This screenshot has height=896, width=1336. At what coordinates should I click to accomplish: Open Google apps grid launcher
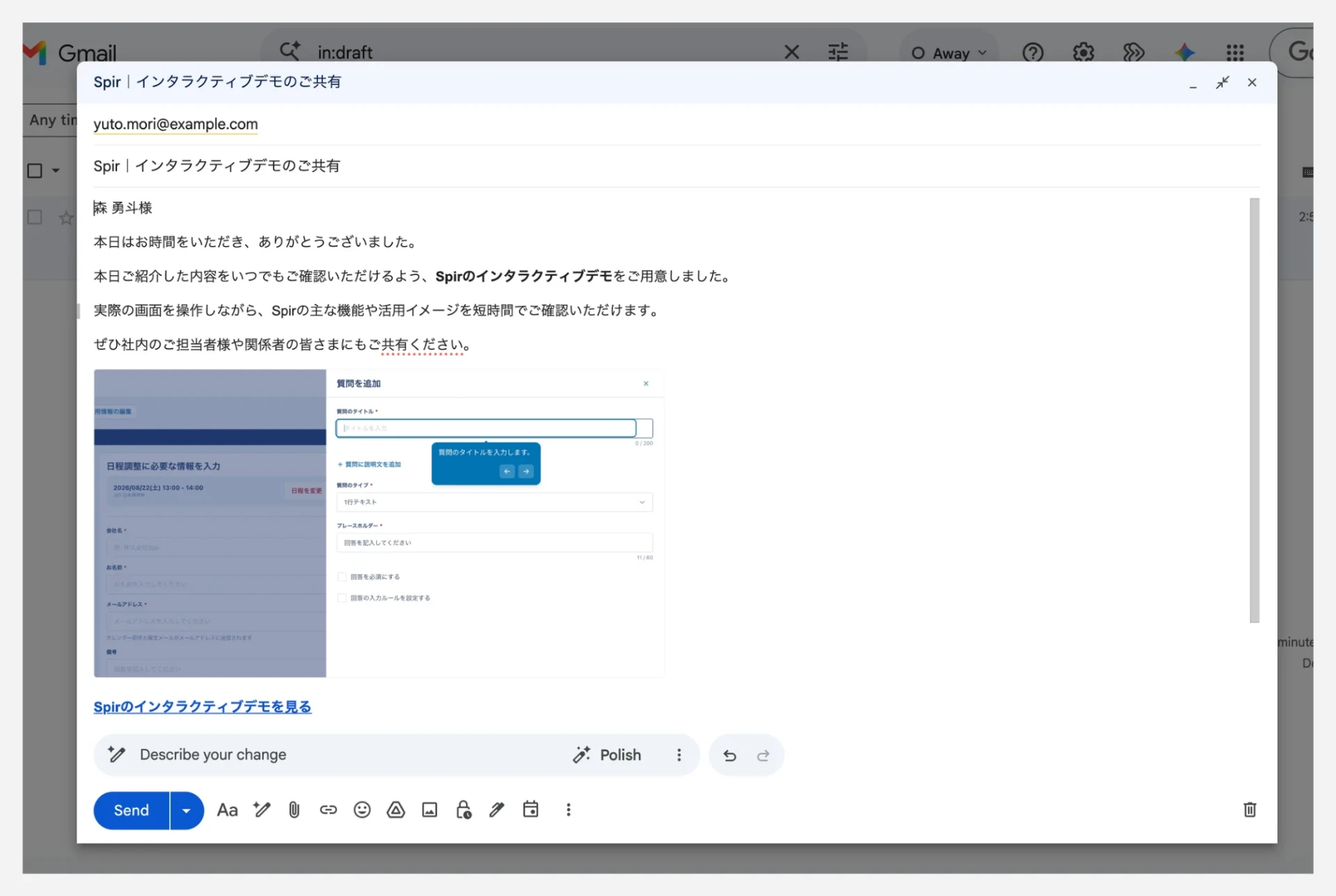[1235, 52]
